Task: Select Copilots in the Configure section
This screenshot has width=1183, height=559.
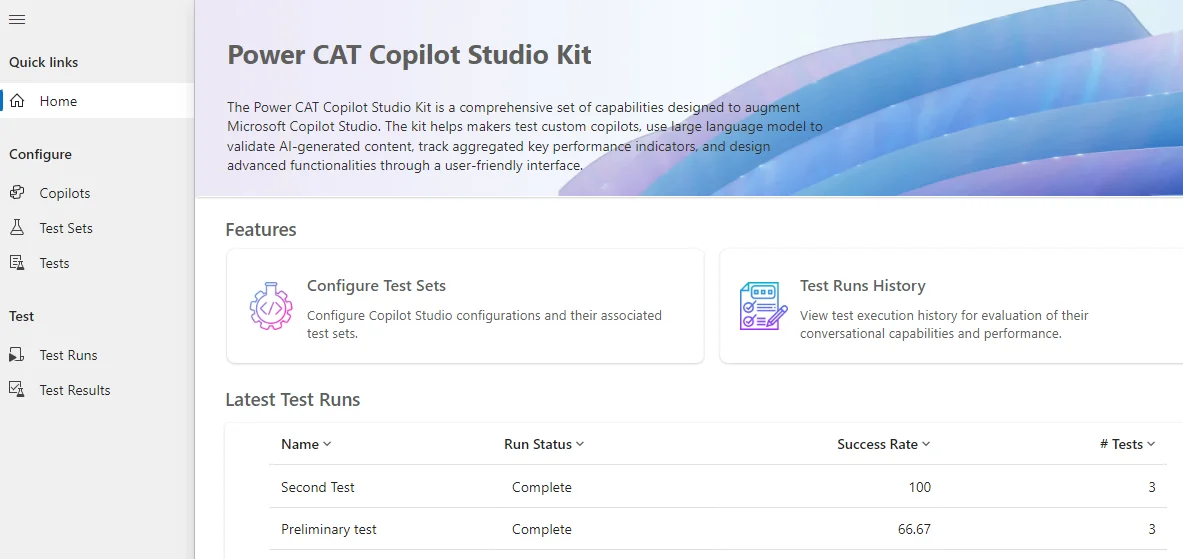Action: (x=65, y=193)
